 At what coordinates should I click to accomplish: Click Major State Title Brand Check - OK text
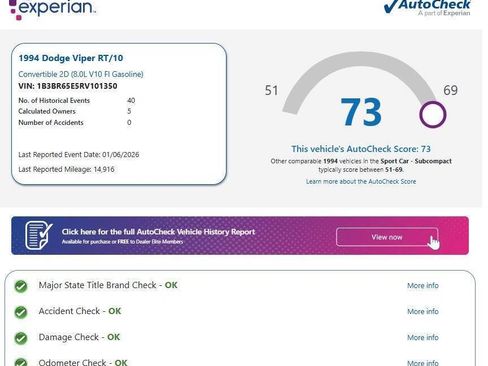108,285
